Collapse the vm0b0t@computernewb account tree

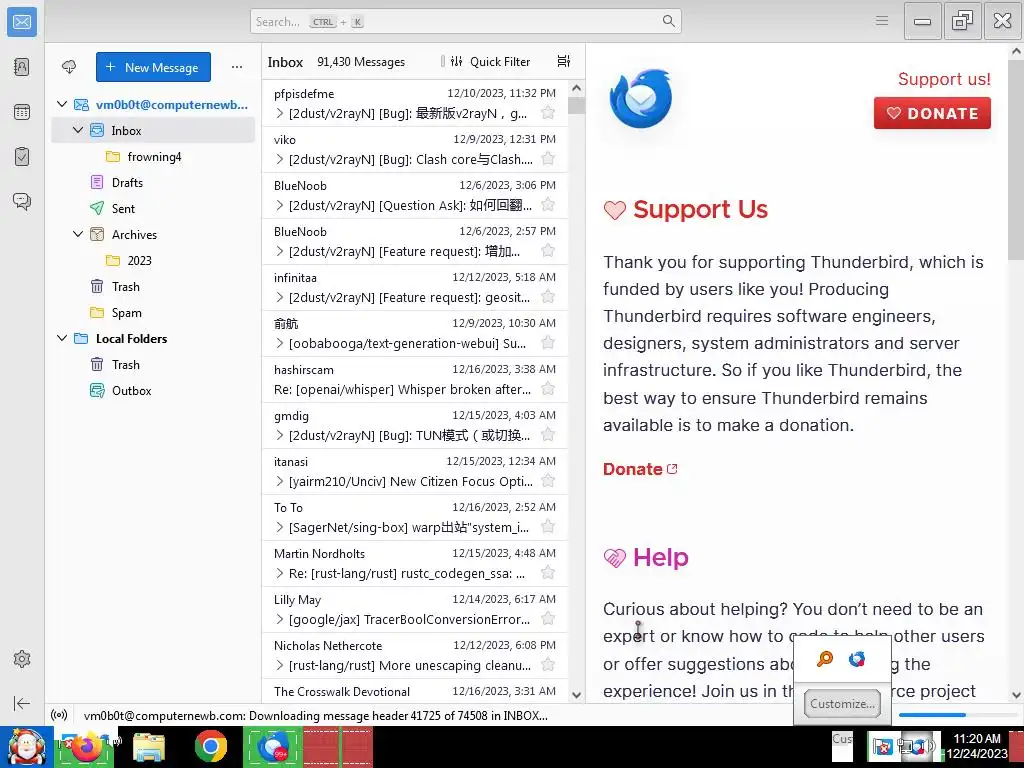pyautogui.click(x=62, y=104)
